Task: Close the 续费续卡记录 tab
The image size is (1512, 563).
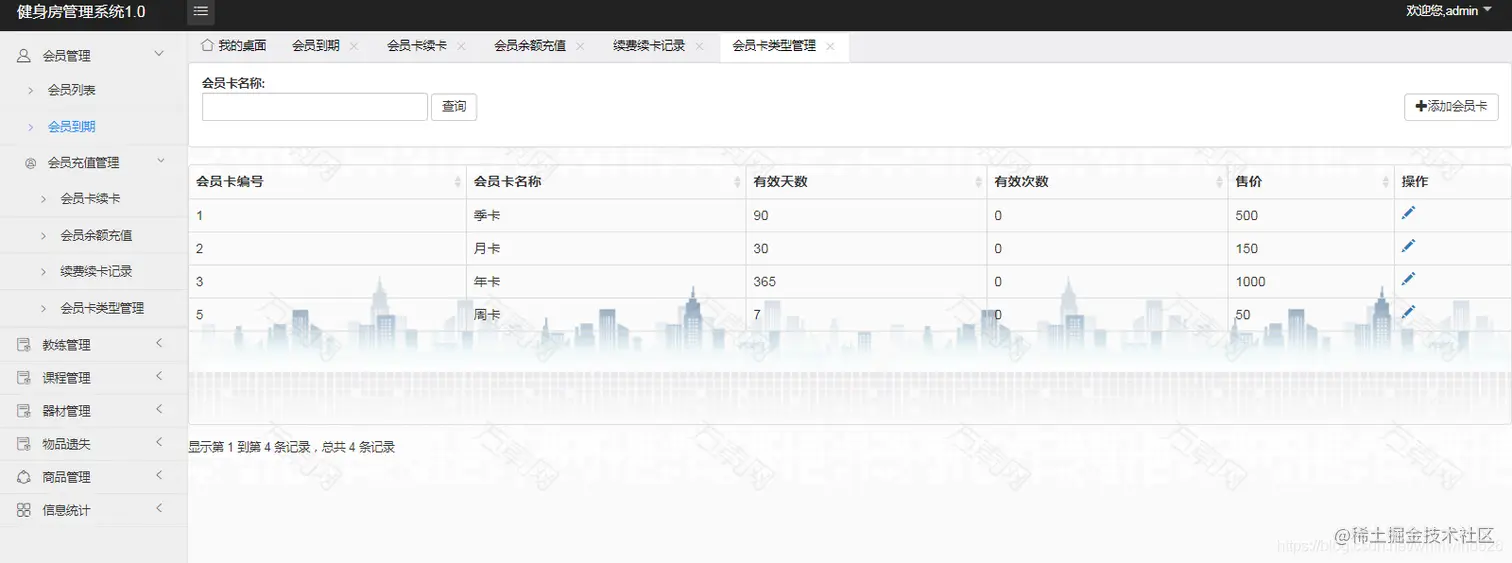Action: click(x=699, y=46)
